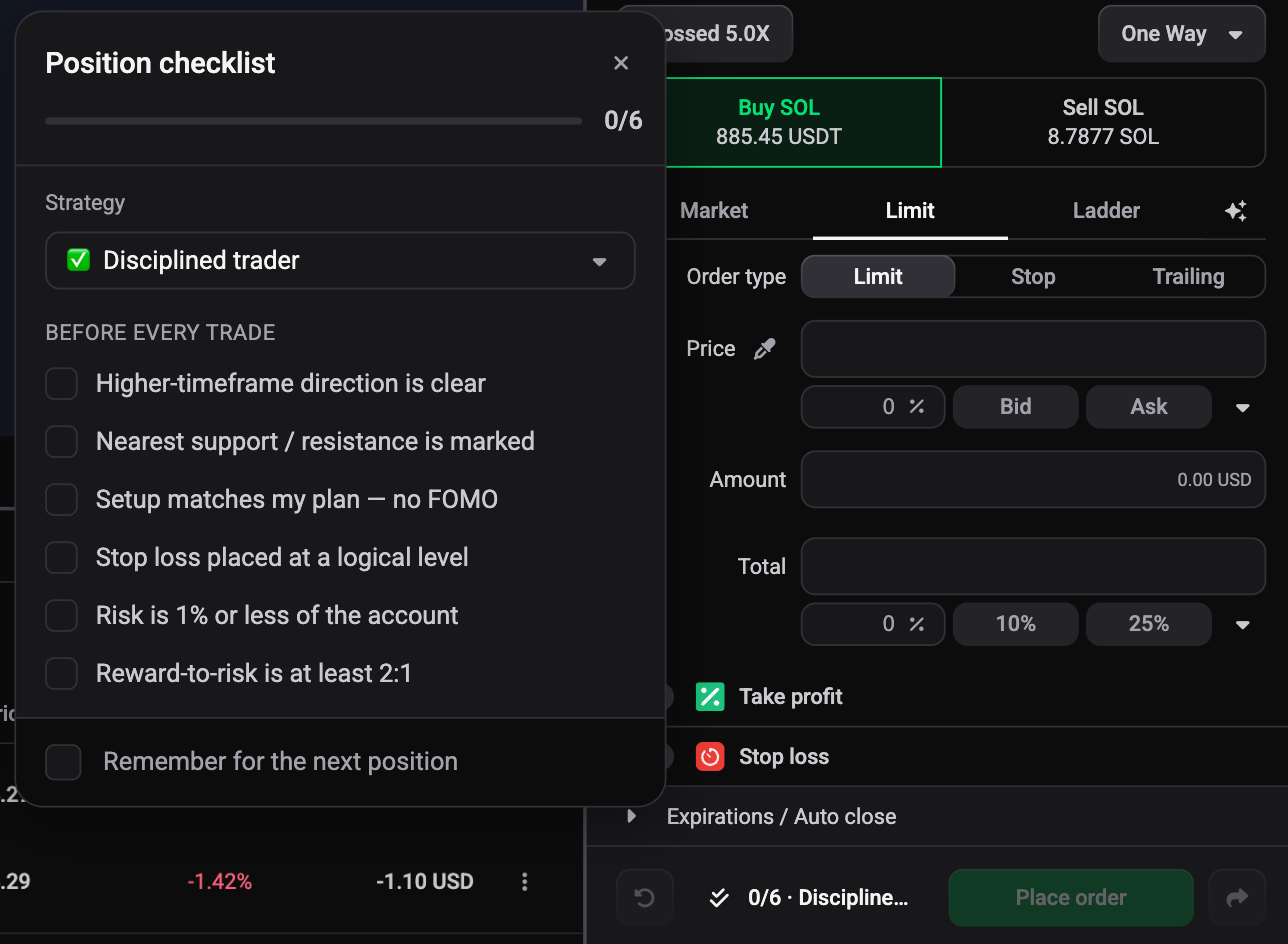Set price to Ask
Viewport: 1288px width, 944px height.
pos(1149,407)
